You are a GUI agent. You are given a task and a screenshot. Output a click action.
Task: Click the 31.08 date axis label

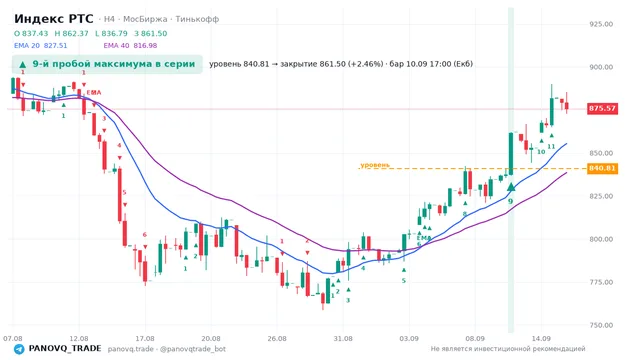point(343,338)
